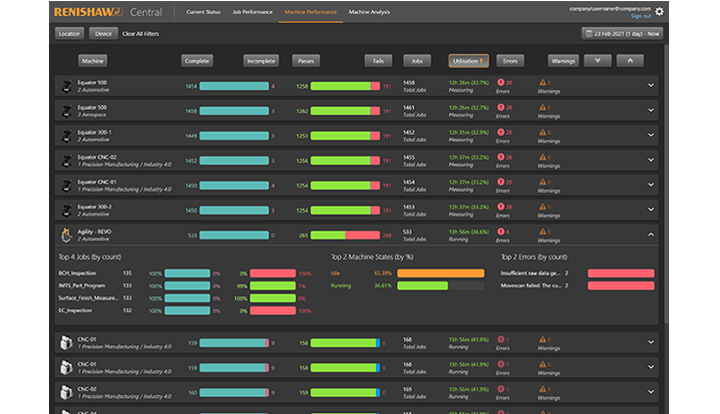720x414 pixels.
Task: Expand the Equator 500 Aerospace row
Action: coord(651,110)
